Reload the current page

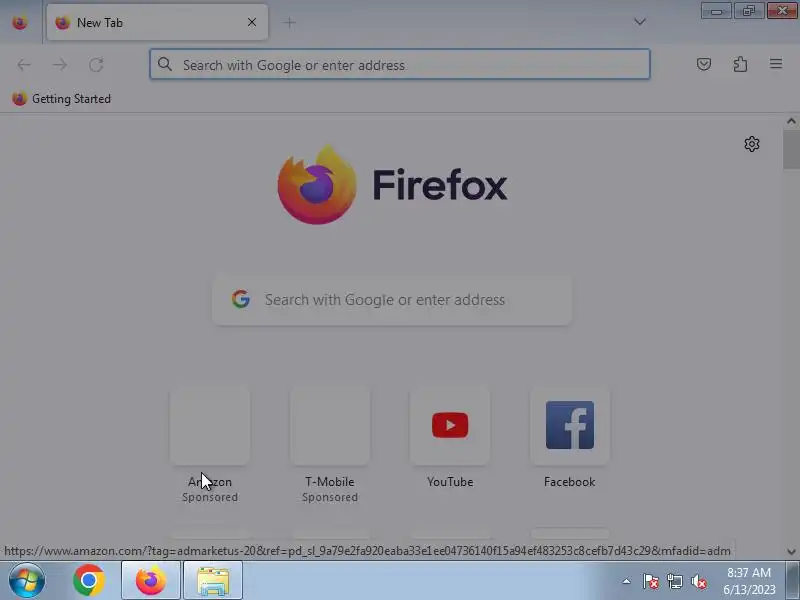tap(96, 65)
